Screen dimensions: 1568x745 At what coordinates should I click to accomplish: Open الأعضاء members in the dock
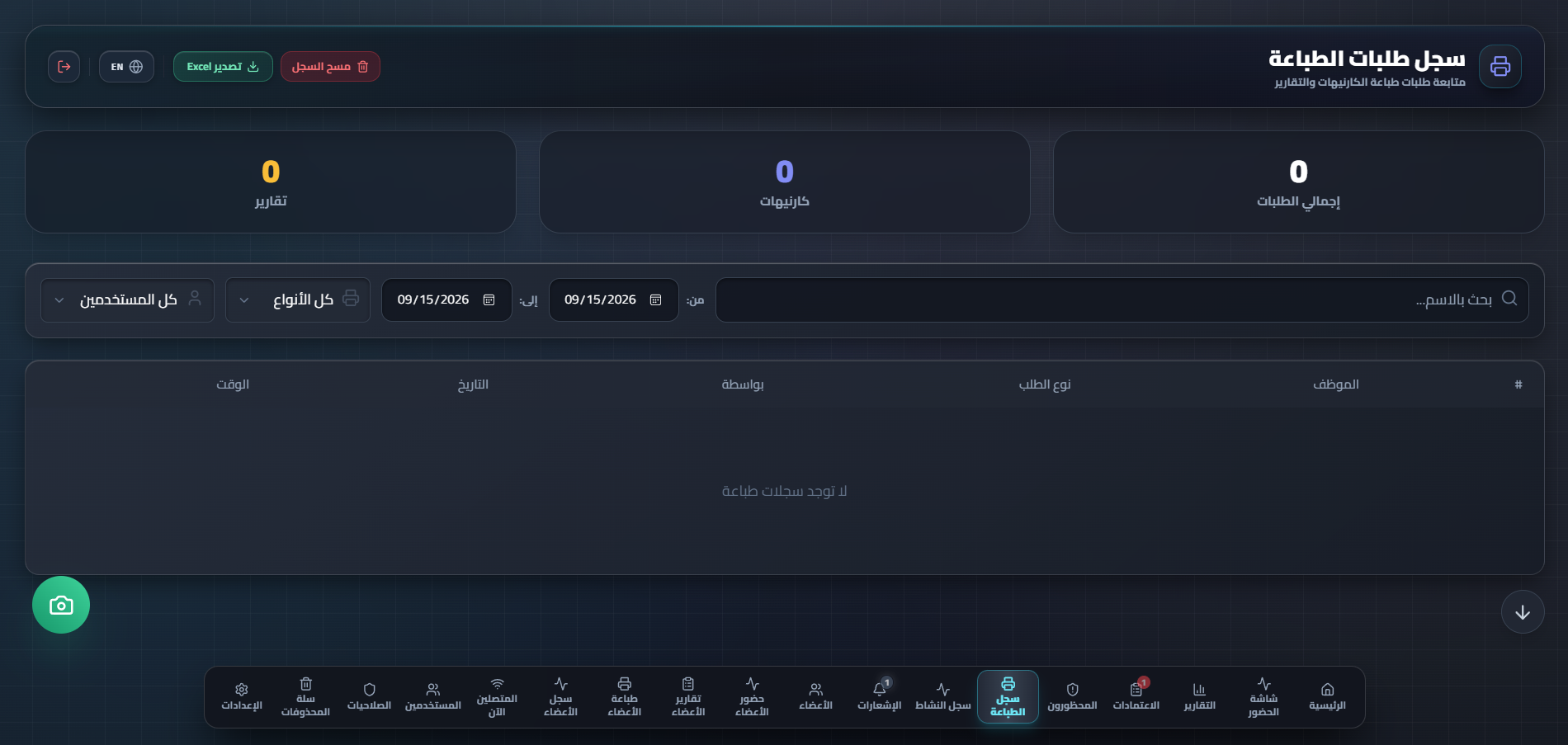[815, 696]
